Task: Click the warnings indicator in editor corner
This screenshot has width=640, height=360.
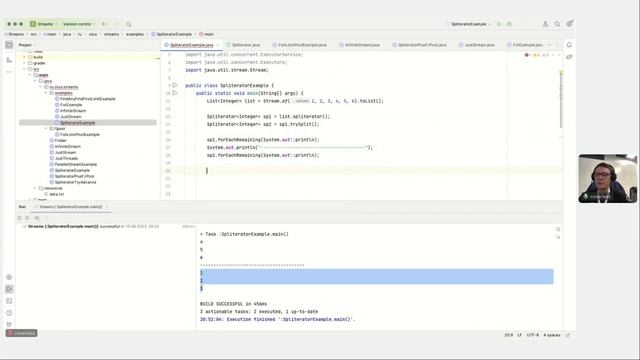Action: click(537, 55)
